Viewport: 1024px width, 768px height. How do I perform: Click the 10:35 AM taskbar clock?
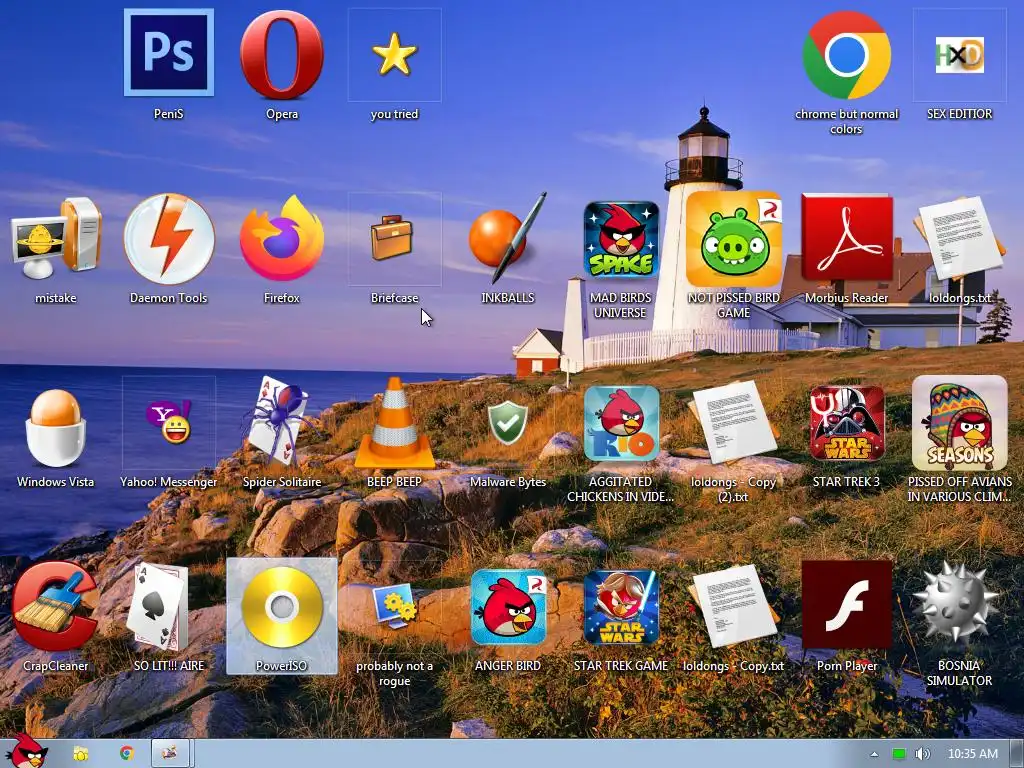click(x=972, y=754)
